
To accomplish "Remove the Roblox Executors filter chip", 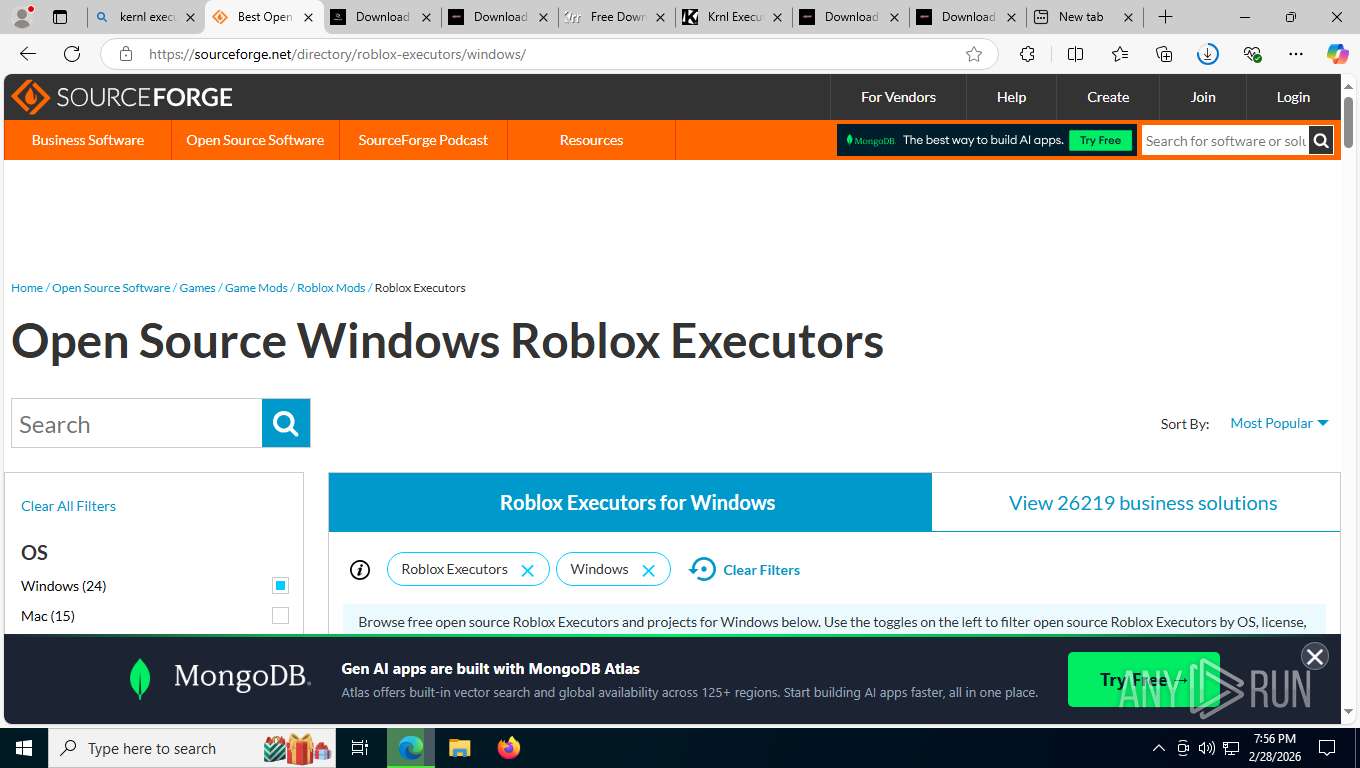I will click(x=528, y=570).
